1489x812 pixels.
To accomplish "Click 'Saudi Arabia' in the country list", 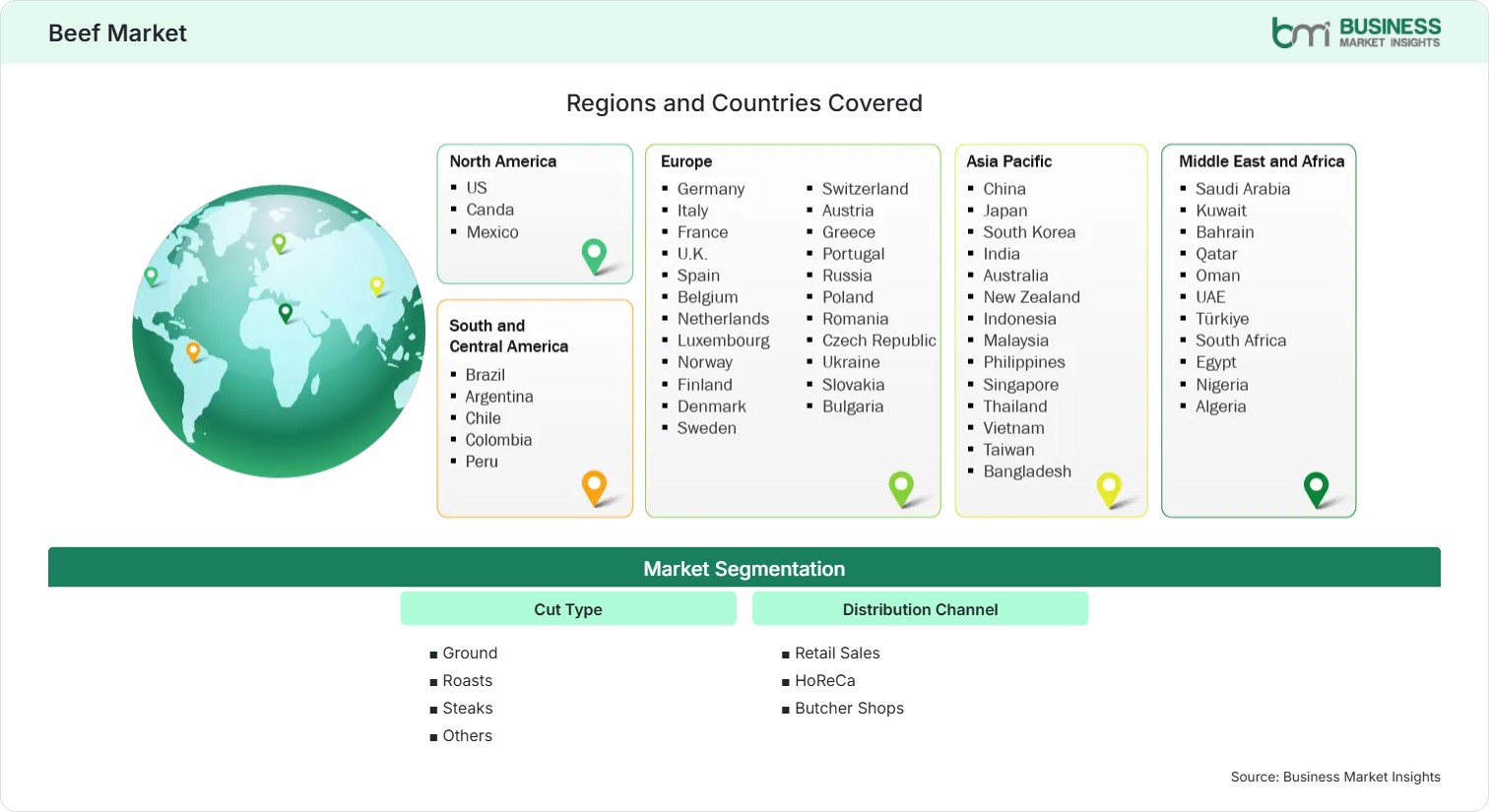I will tap(1243, 189).
